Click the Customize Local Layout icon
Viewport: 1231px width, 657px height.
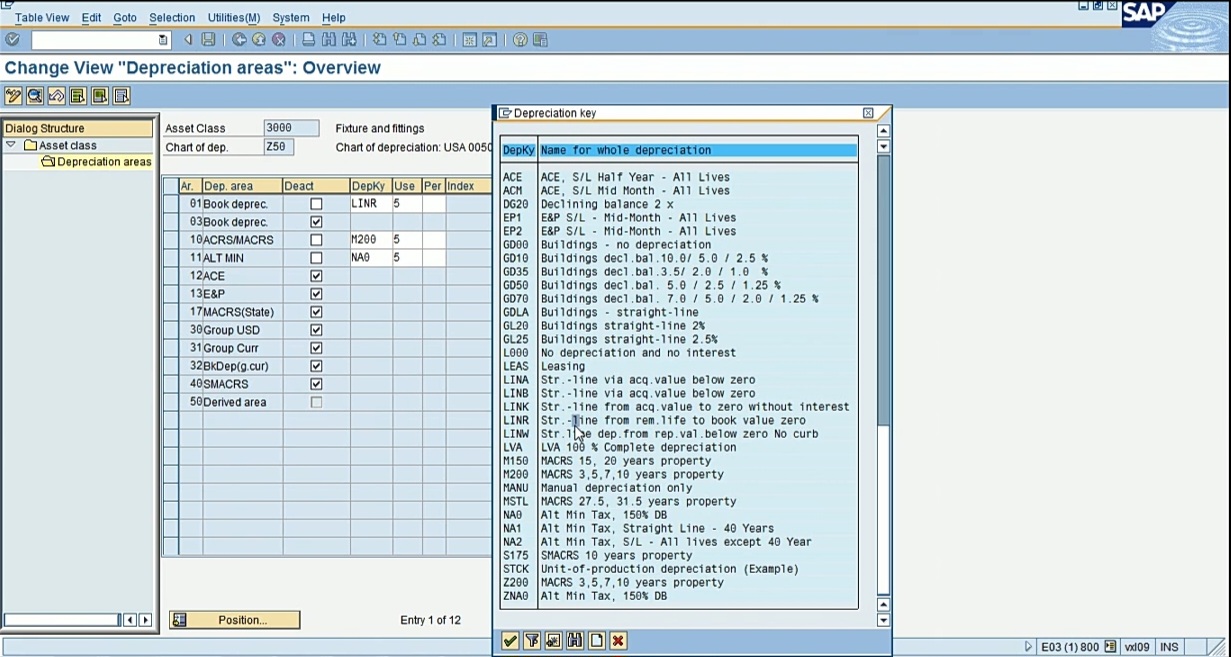point(540,40)
